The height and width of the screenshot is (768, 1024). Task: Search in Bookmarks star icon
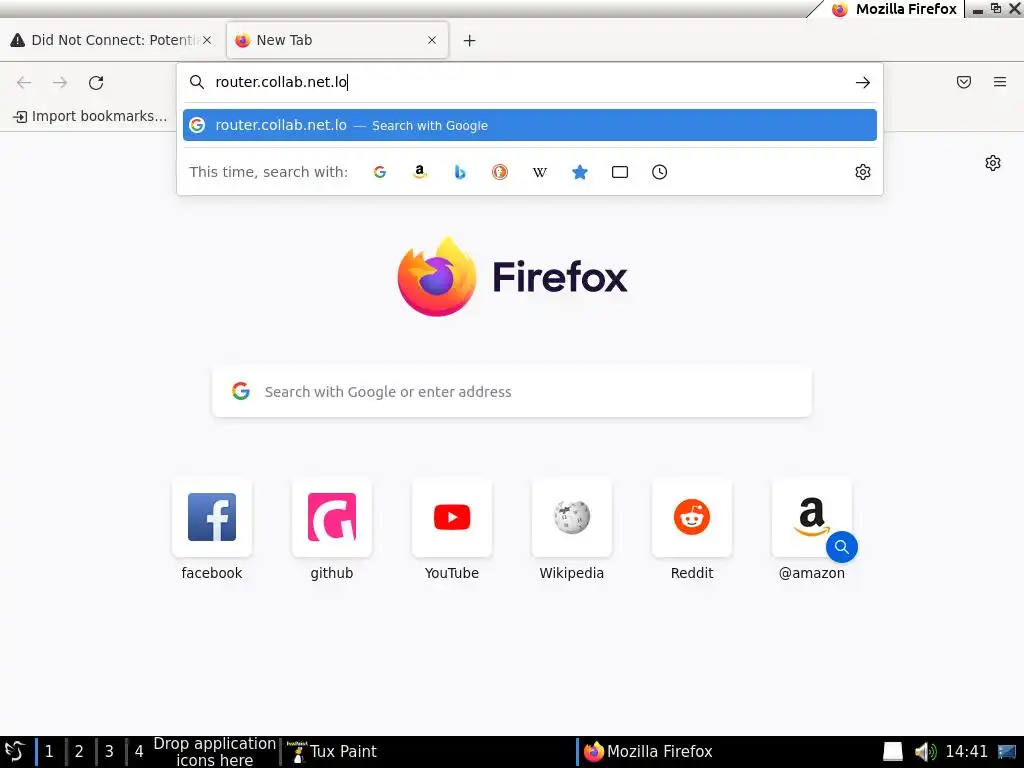click(x=579, y=172)
